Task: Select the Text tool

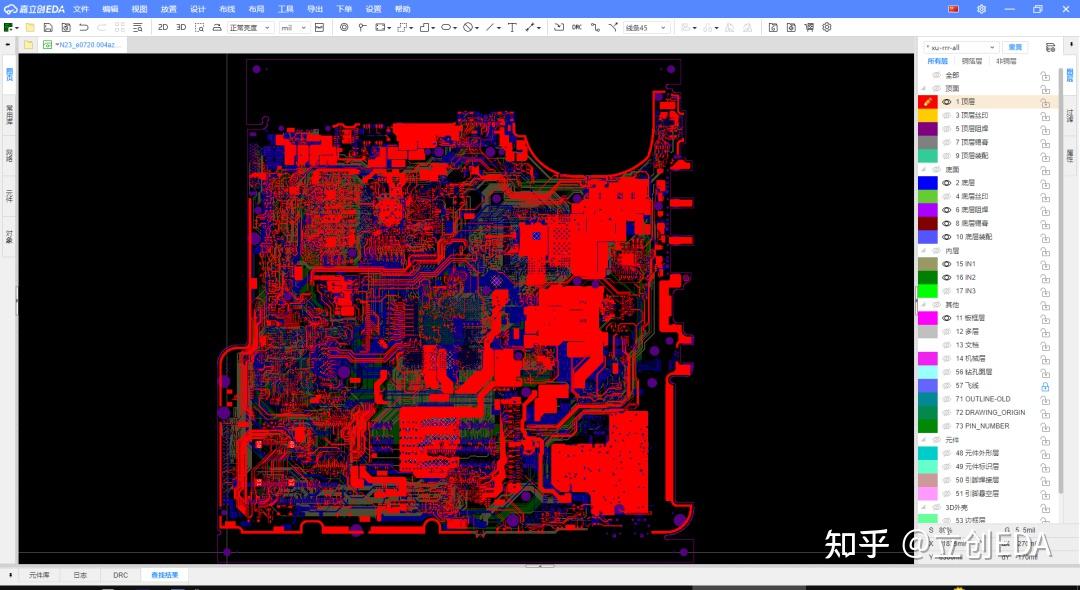Action: pos(512,28)
